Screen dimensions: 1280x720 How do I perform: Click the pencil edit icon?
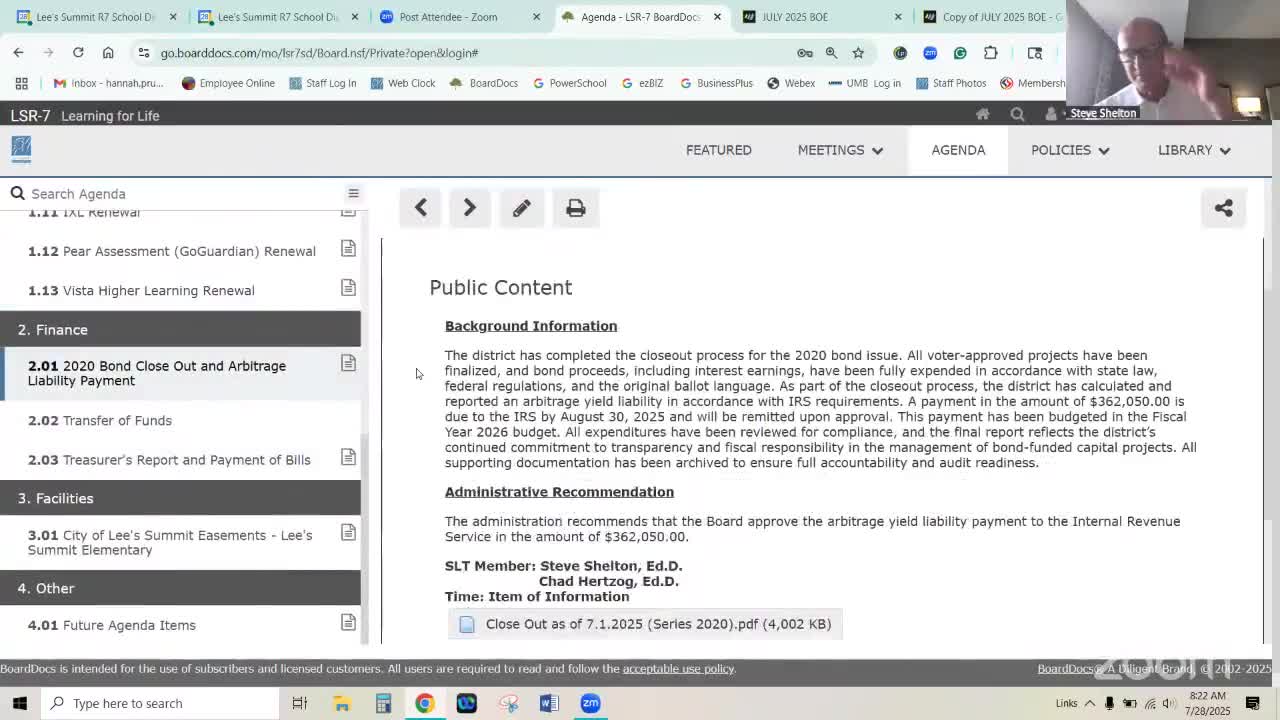click(x=522, y=208)
